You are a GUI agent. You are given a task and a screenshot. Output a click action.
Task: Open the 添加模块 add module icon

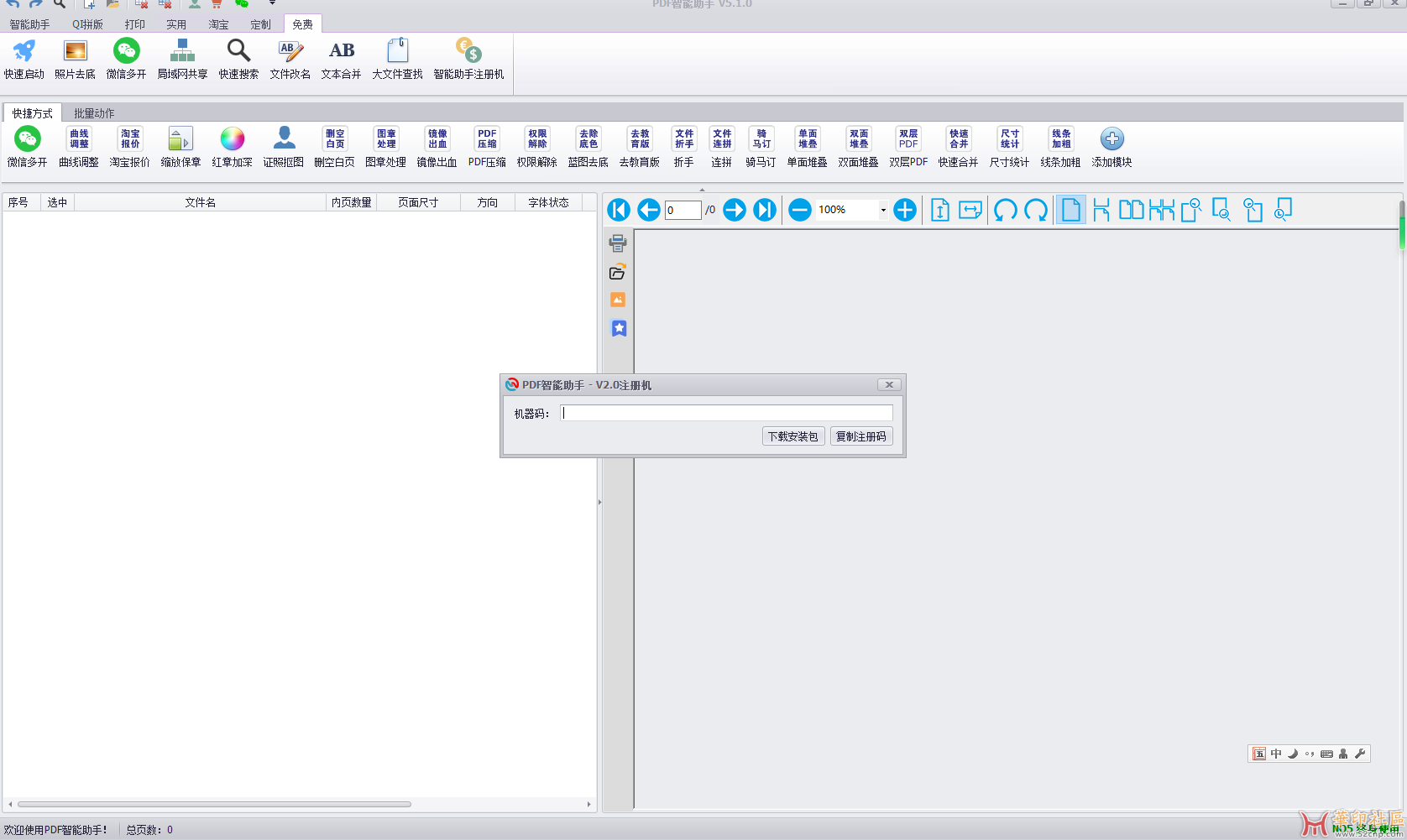1111,139
